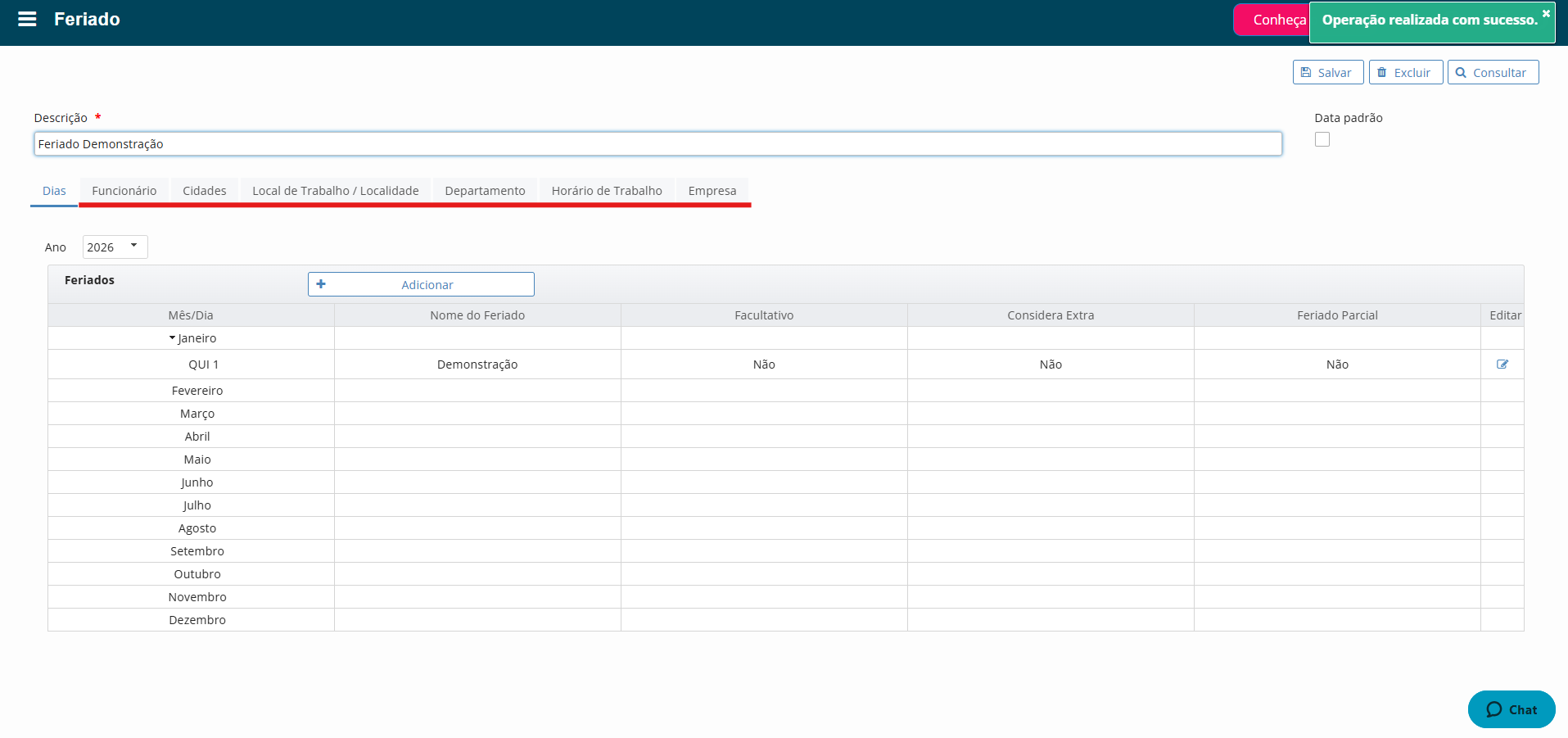This screenshot has width=1568, height=738.
Task: Open Local de Trabalho / Localidade tab
Action: (336, 191)
